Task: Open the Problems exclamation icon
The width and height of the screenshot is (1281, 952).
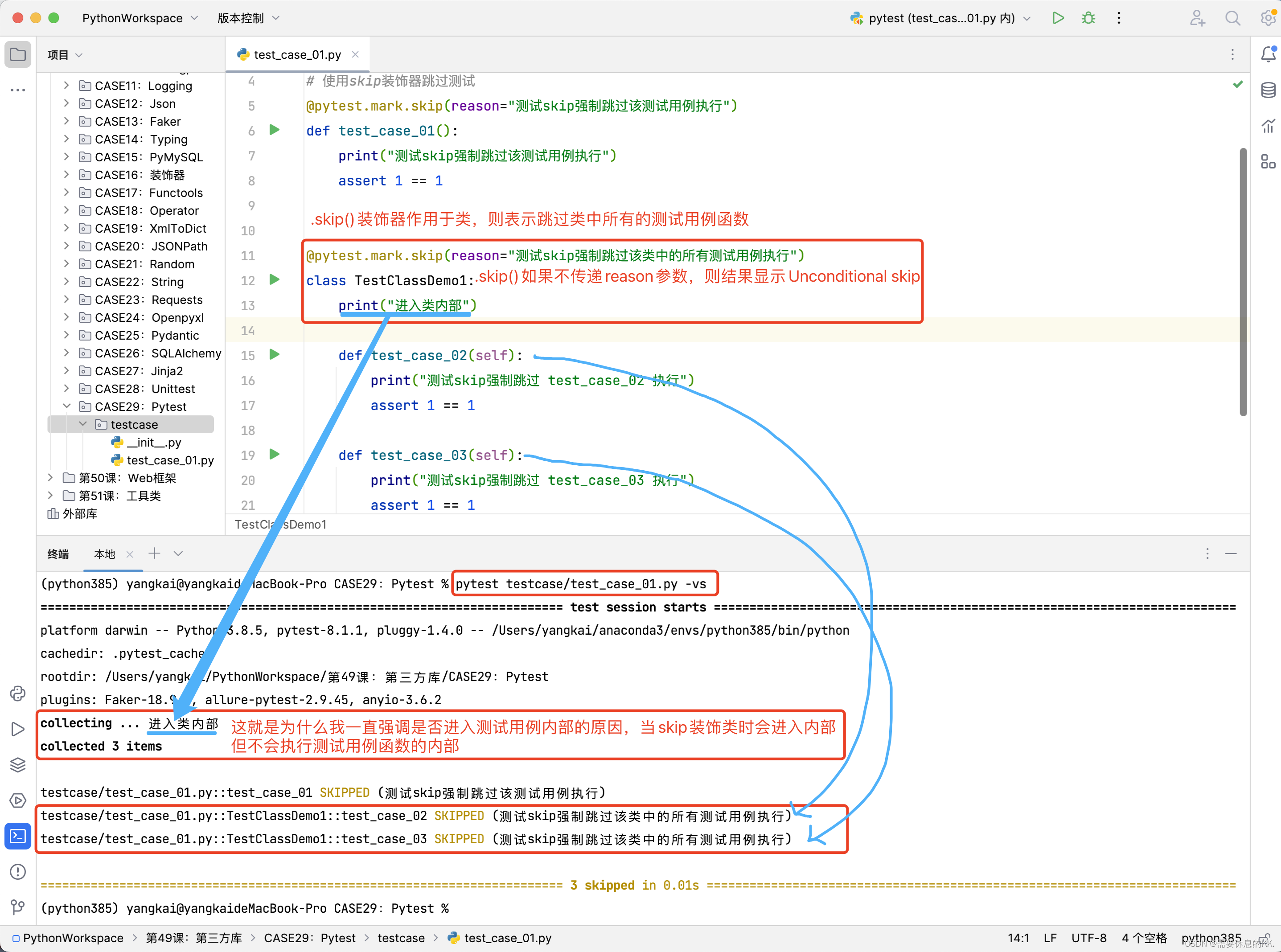Action: 18,872
